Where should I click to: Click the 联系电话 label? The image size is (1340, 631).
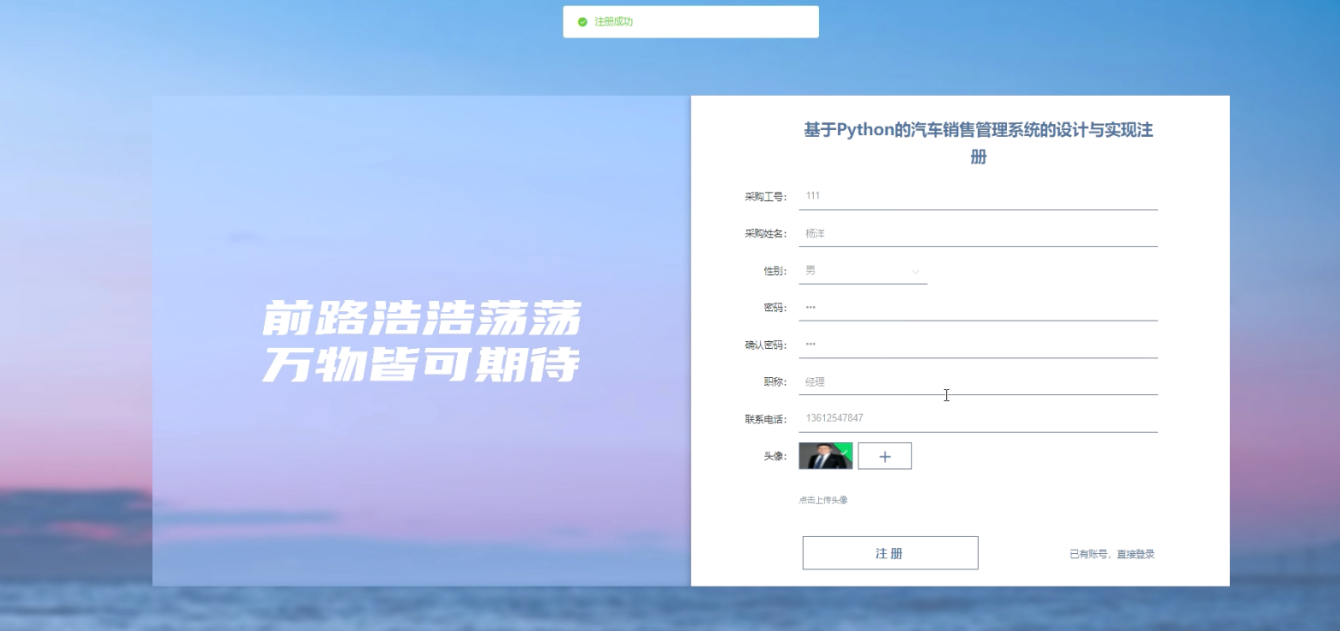pyautogui.click(x=765, y=419)
